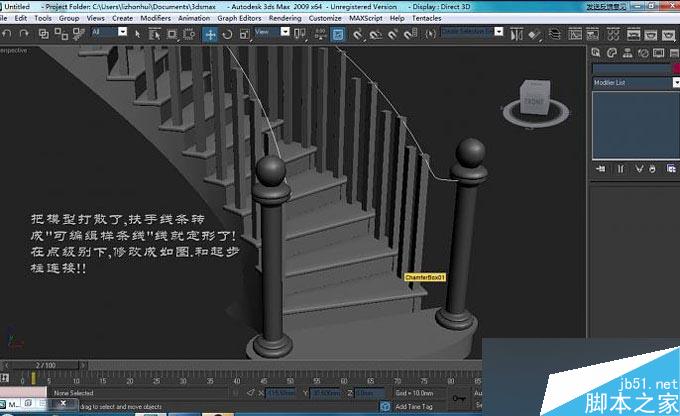Click the Mirror tool icon
This screenshot has height=416, width=680.
pyautogui.click(x=517, y=34)
